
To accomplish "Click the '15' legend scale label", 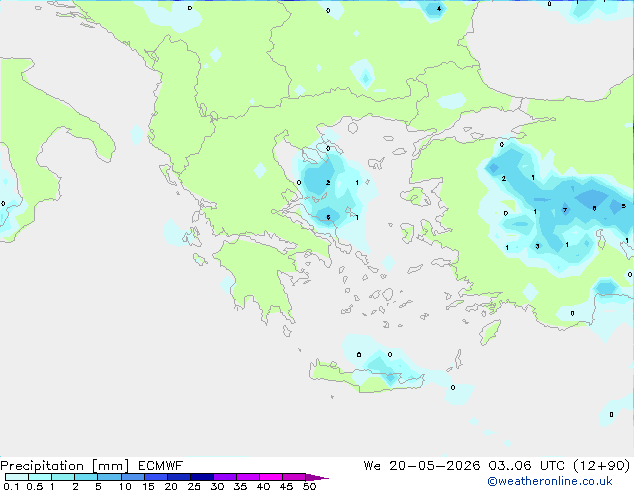I will coord(148,486).
